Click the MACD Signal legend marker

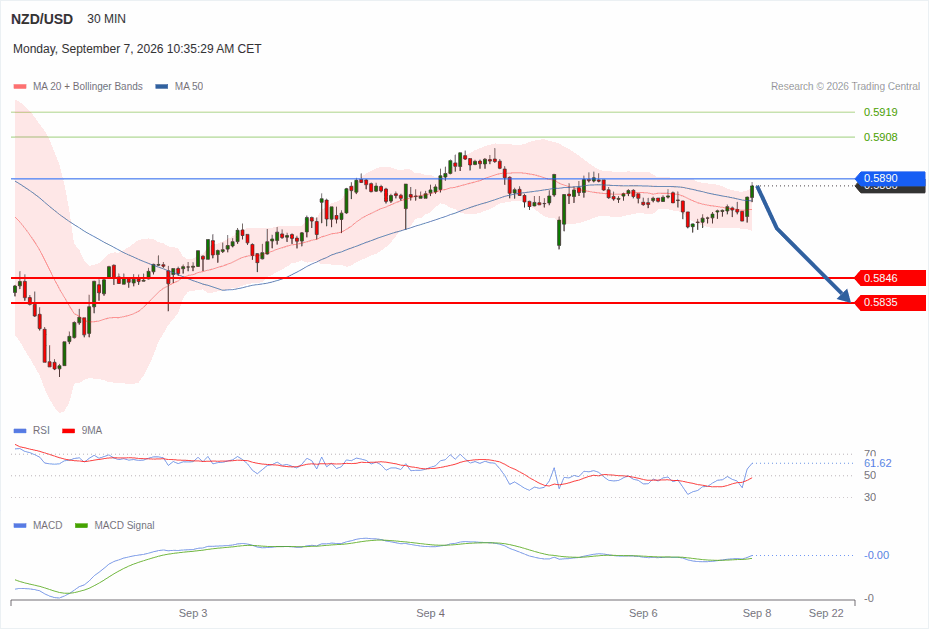81,525
